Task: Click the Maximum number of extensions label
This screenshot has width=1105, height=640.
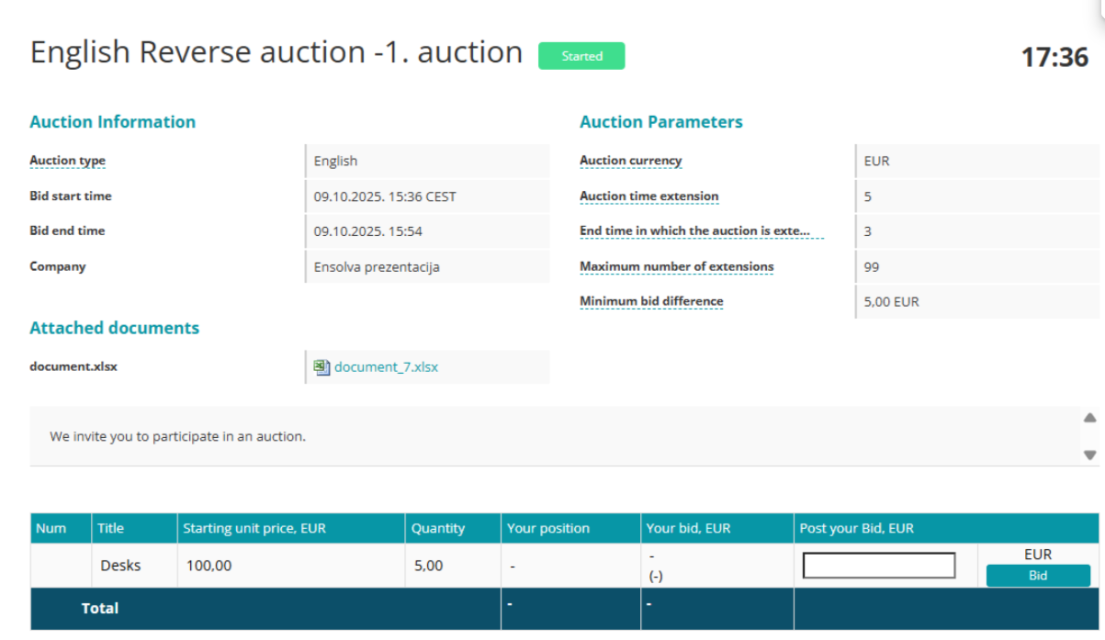Action: 676,266
